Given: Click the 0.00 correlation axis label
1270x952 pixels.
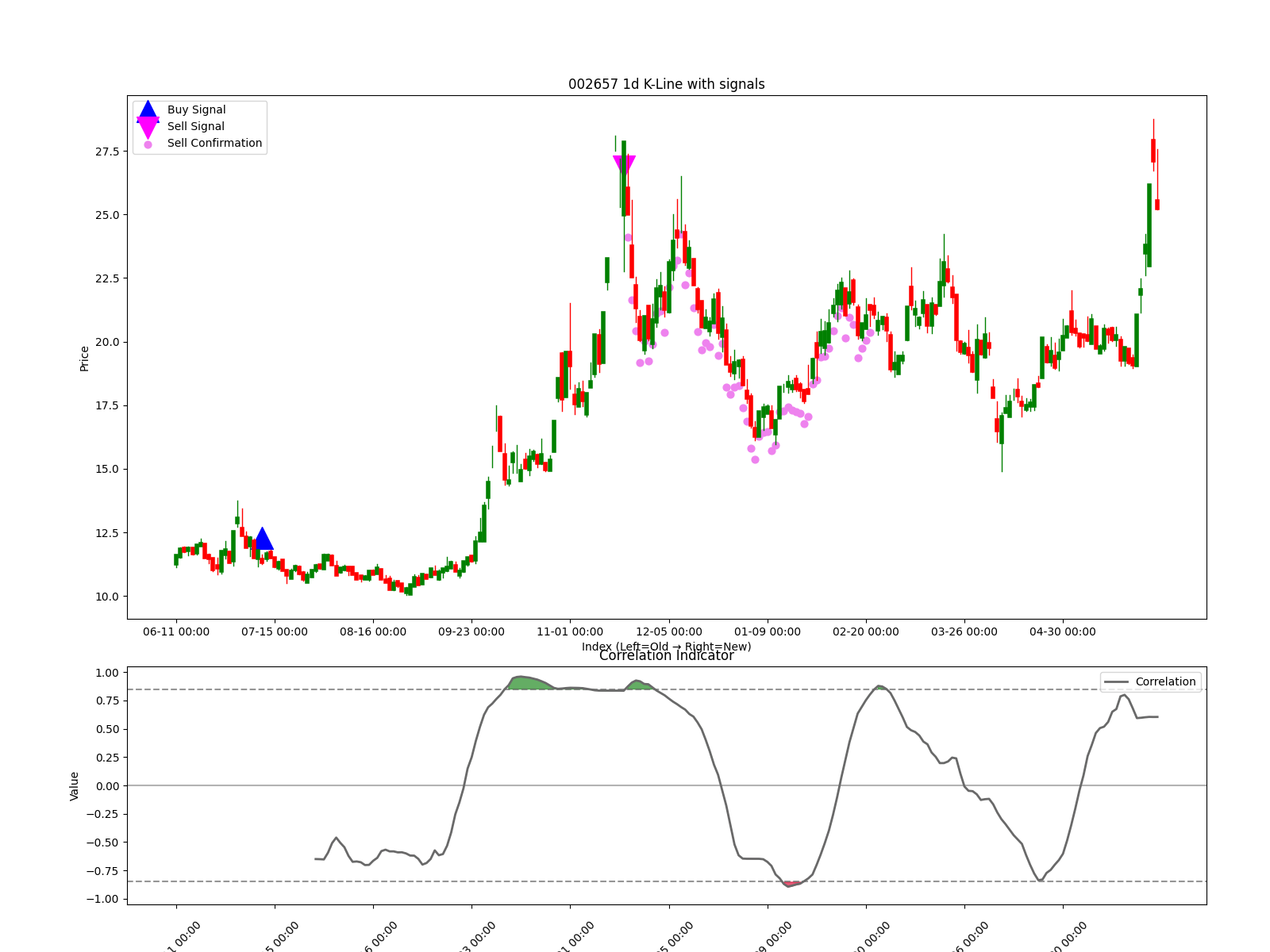Looking at the screenshot, I should pyautogui.click(x=107, y=785).
